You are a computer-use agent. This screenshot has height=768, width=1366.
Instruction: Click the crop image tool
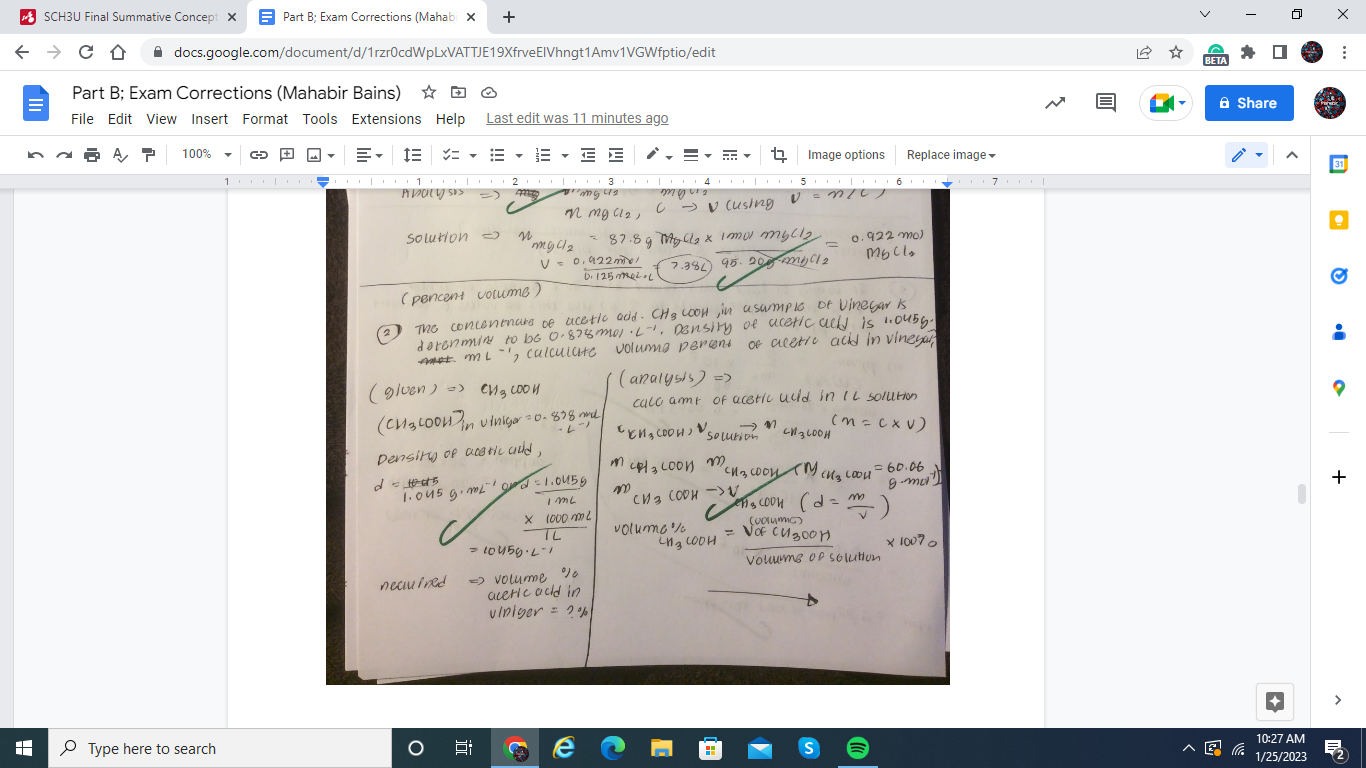779,154
